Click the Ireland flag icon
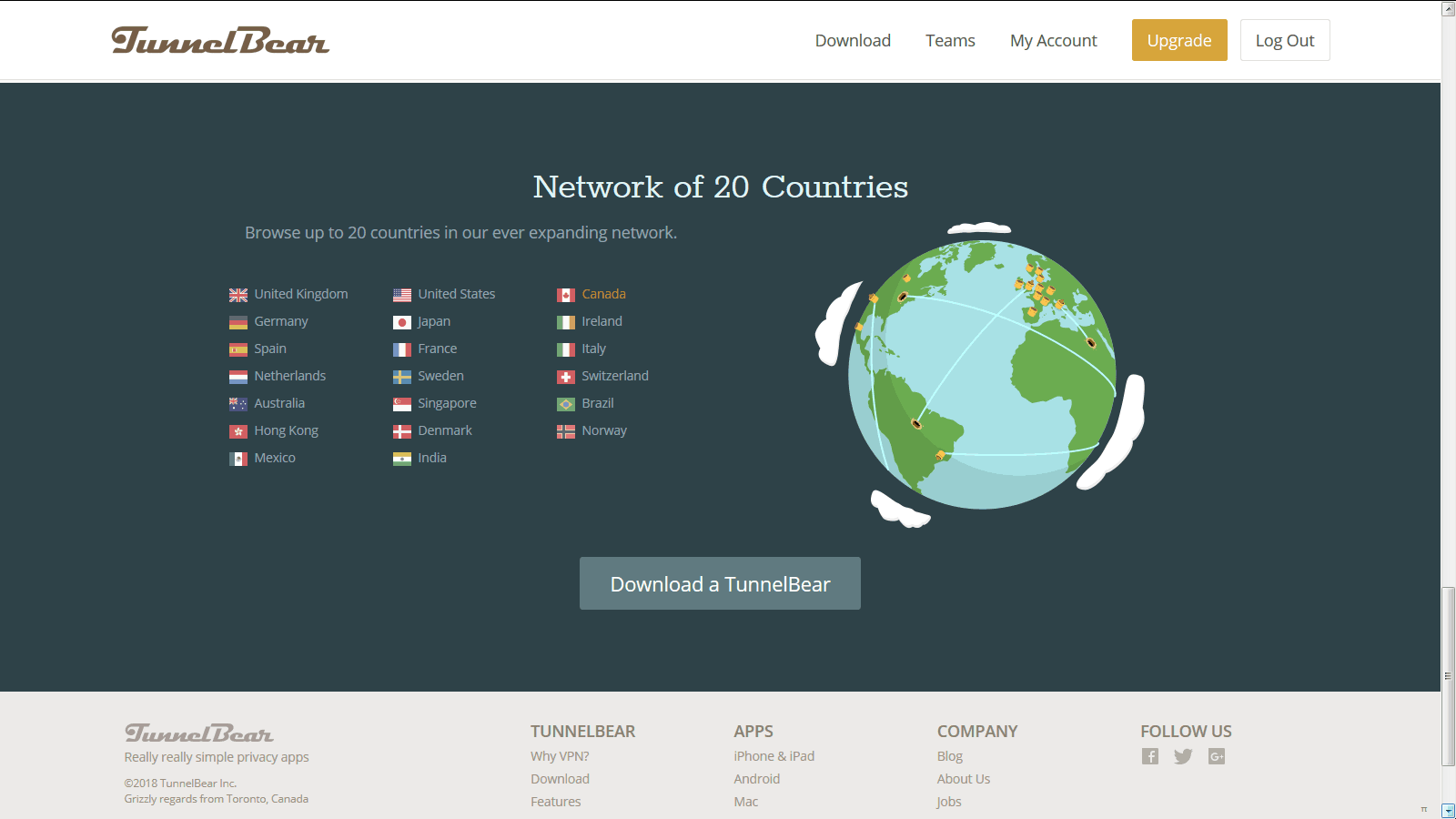The width and height of the screenshot is (1456, 819). (x=566, y=322)
